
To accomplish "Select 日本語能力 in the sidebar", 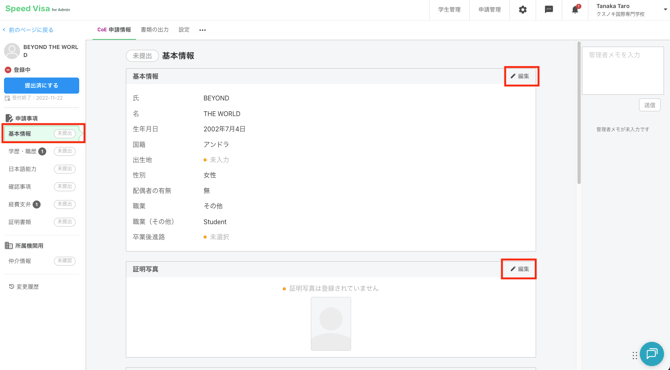I will 41,169.
